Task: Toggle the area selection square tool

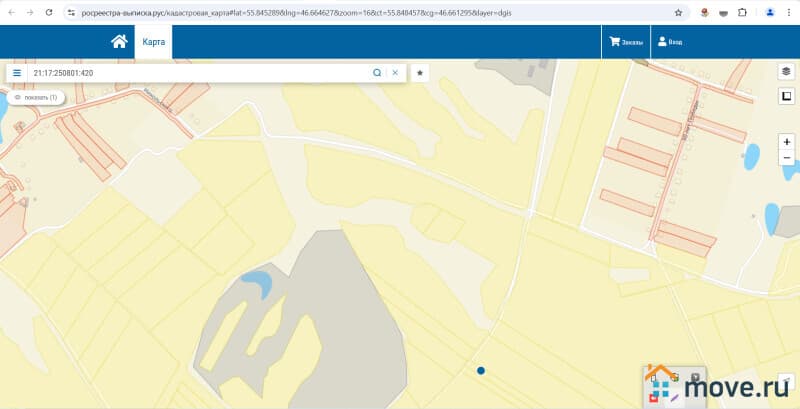Action: click(x=787, y=96)
